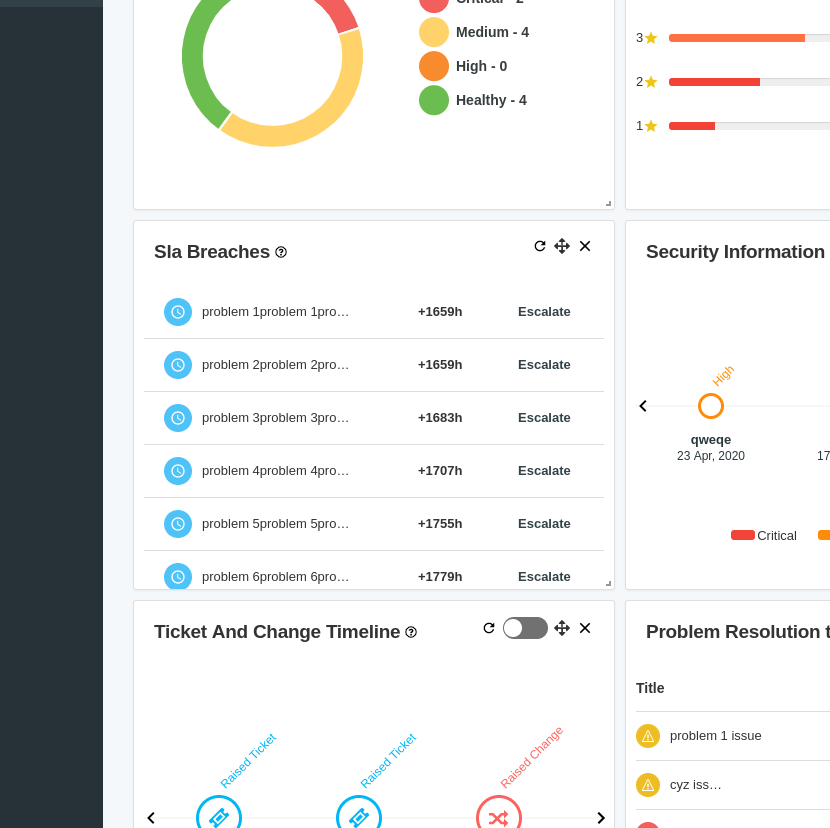Click red Critical segment of donut chart
The image size is (830, 828).
coord(339,13)
